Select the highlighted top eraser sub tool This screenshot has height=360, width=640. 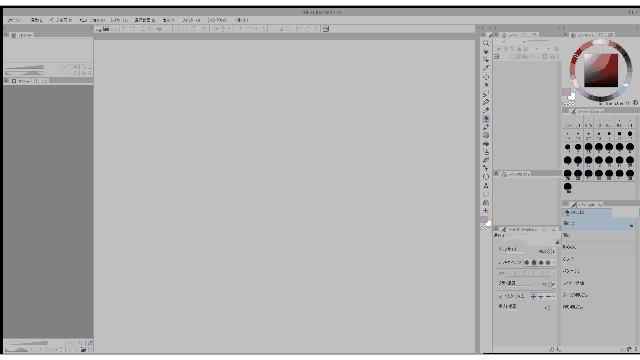599,224
